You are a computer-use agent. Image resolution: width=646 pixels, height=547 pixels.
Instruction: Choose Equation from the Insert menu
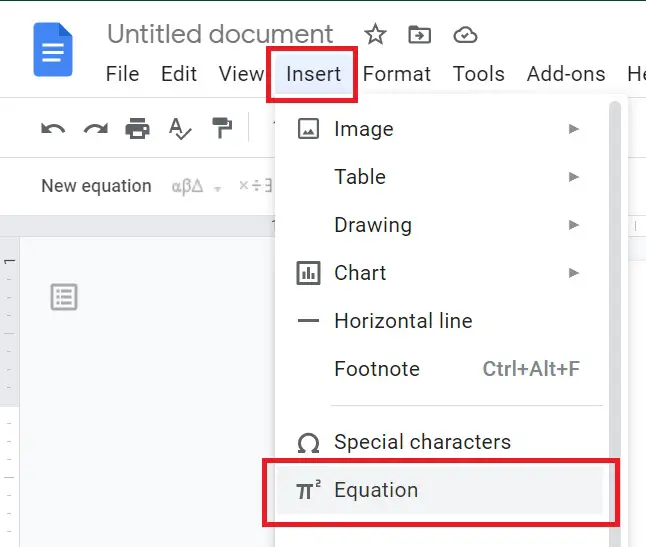tap(440, 490)
